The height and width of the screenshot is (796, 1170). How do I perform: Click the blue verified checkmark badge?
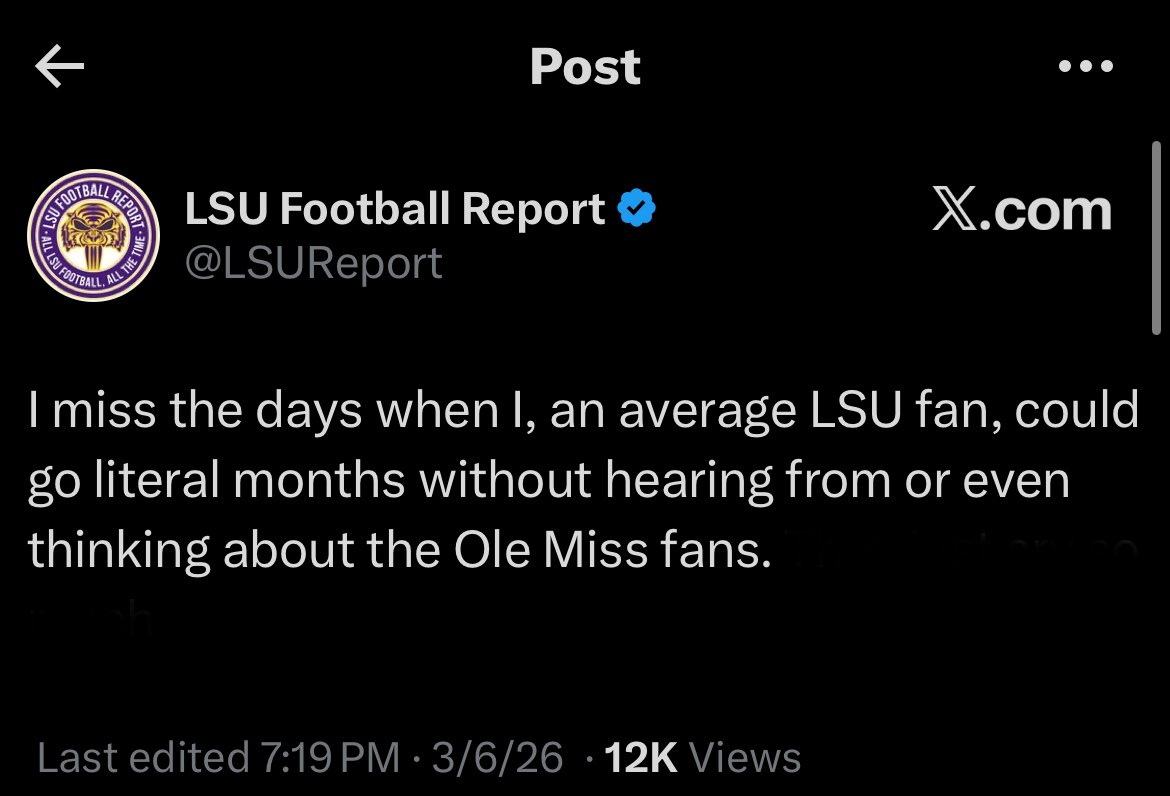[637, 210]
